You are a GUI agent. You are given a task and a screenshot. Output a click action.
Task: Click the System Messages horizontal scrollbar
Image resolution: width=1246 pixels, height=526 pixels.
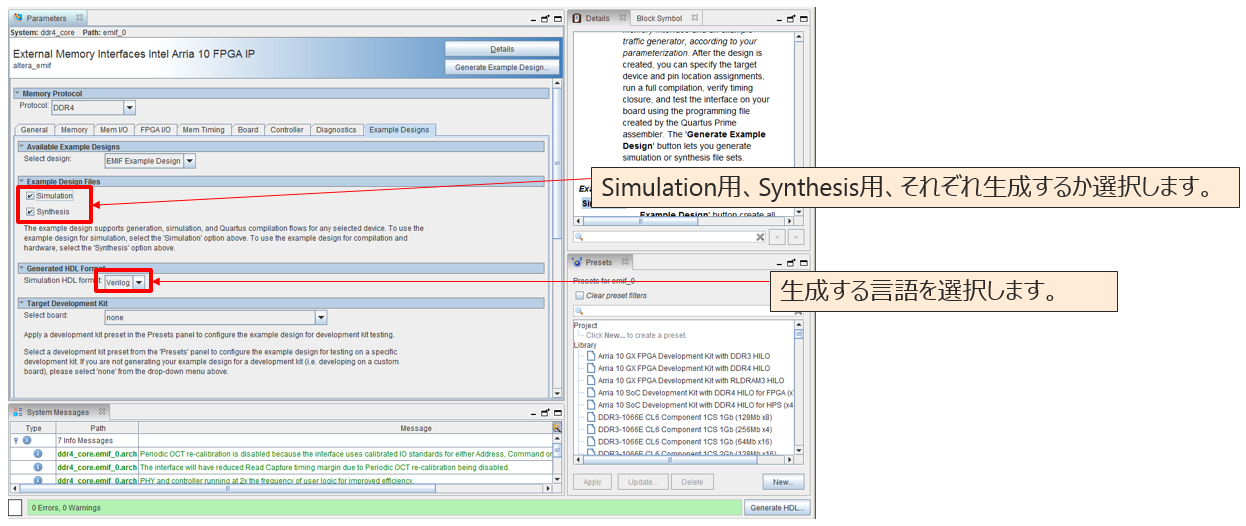coord(279,490)
